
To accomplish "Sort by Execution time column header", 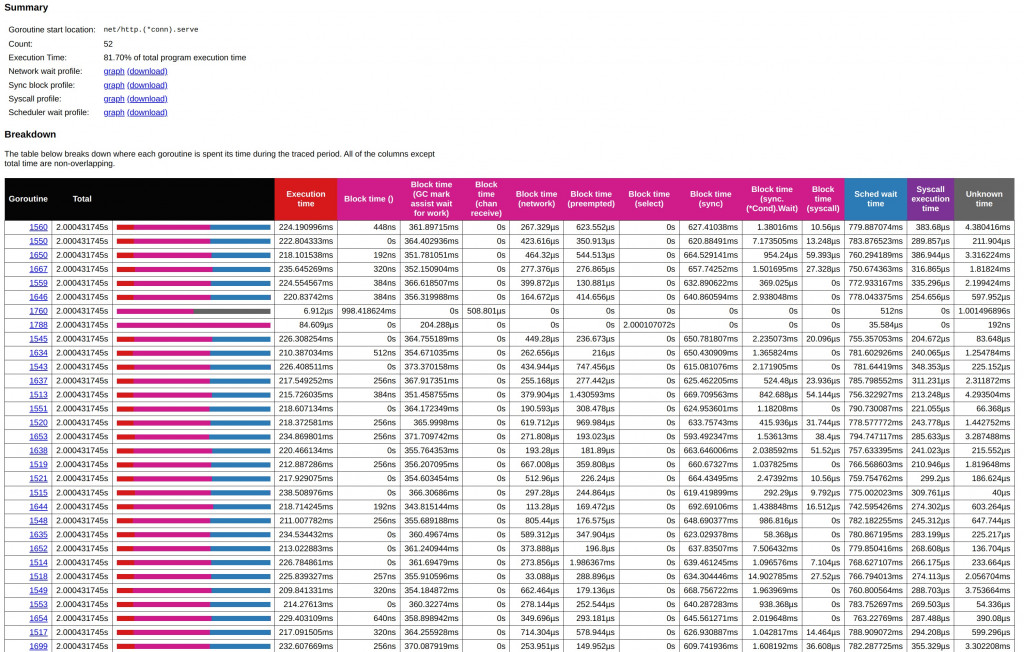I will click(x=306, y=199).
